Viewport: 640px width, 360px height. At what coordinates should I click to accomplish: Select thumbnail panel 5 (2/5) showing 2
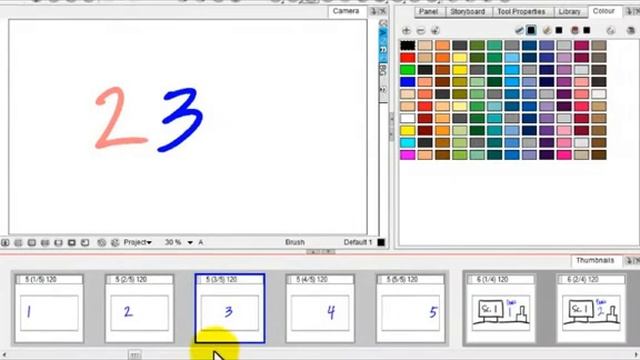[x=139, y=309]
